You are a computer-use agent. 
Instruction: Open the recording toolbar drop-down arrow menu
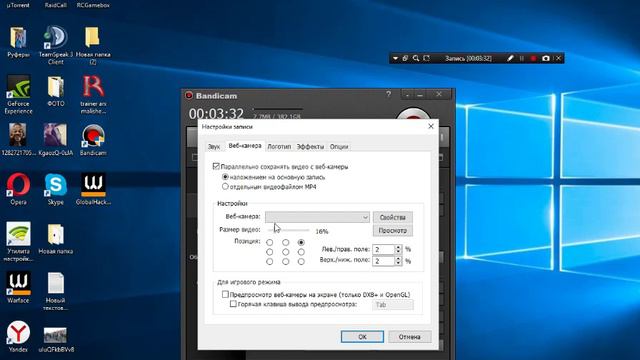(395, 58)
